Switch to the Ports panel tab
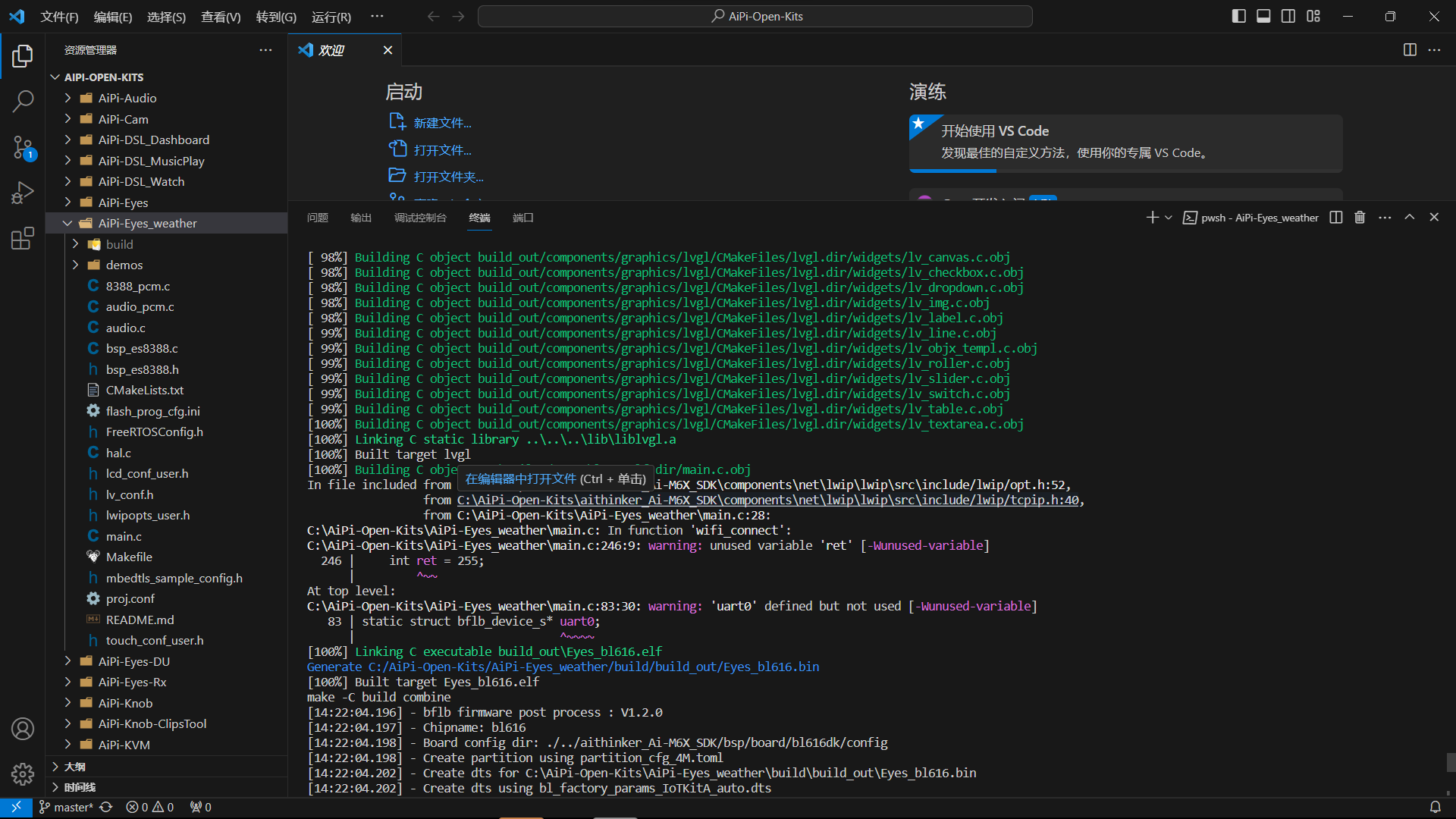Screen dimensions: 1456x819 click(523, 218)
